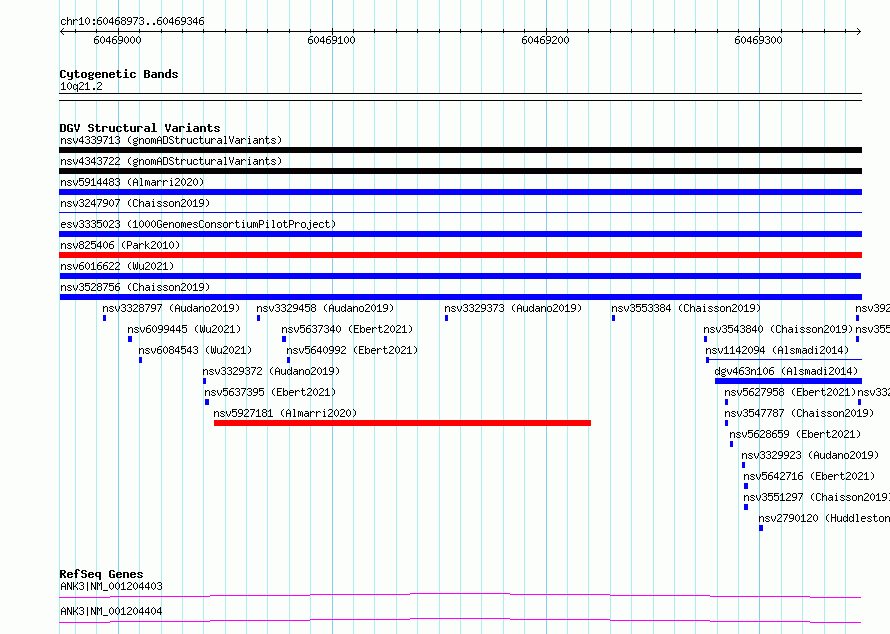Click nsv5627958 (Ebert2021) label

click(790, 392)
